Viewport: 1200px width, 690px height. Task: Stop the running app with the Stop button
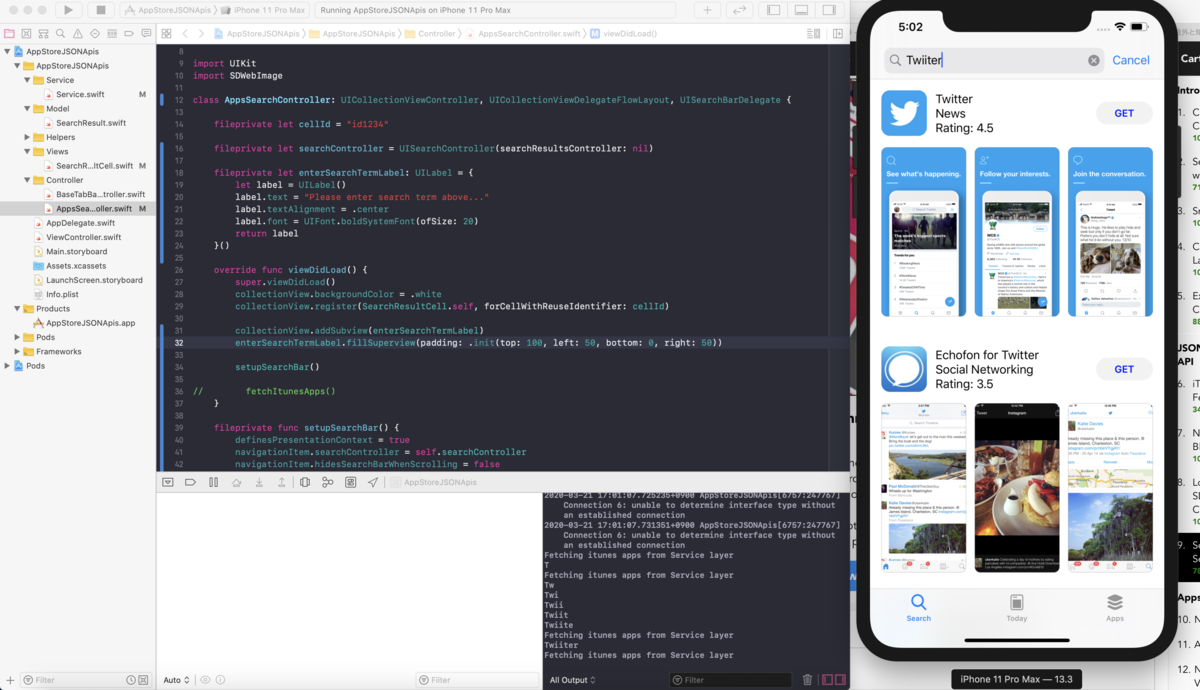point(100,10)
